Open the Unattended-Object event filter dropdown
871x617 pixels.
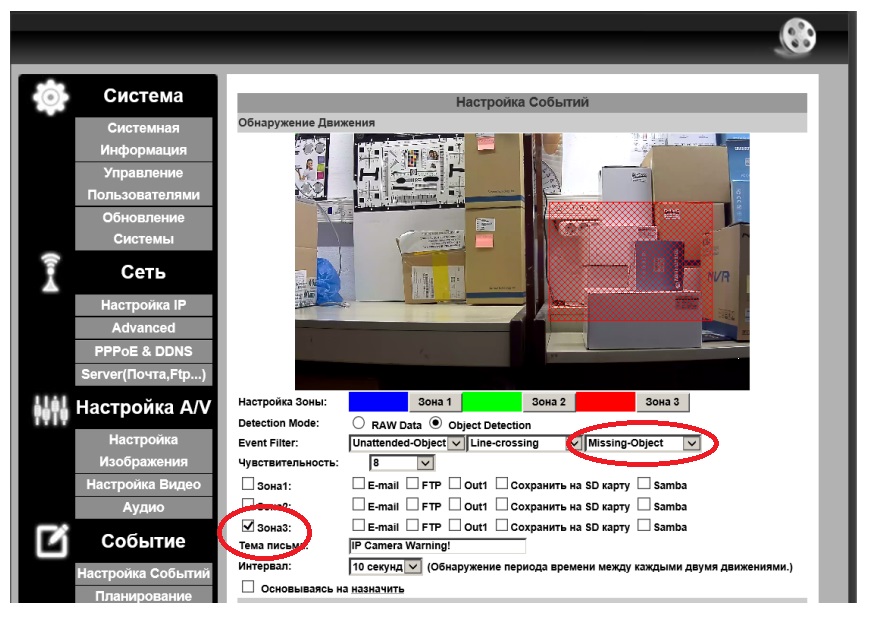407,443
